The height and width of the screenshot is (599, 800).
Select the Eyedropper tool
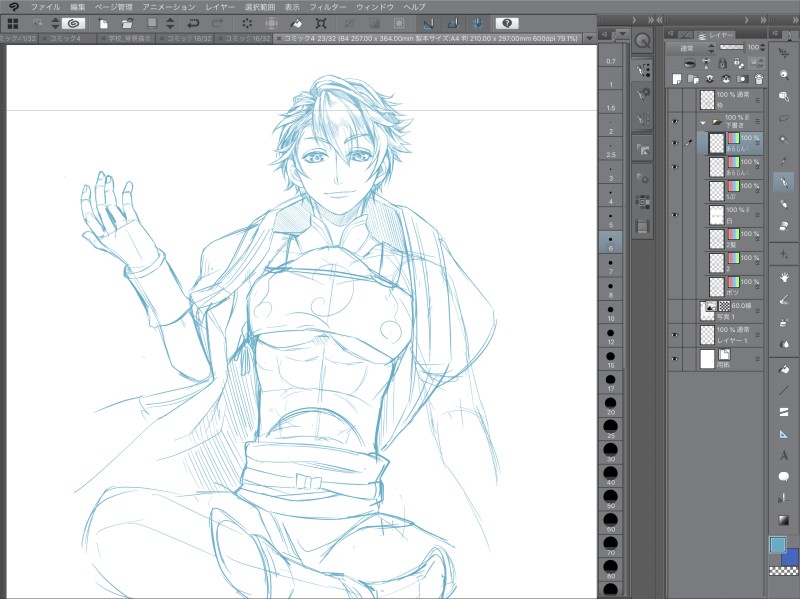784,161
